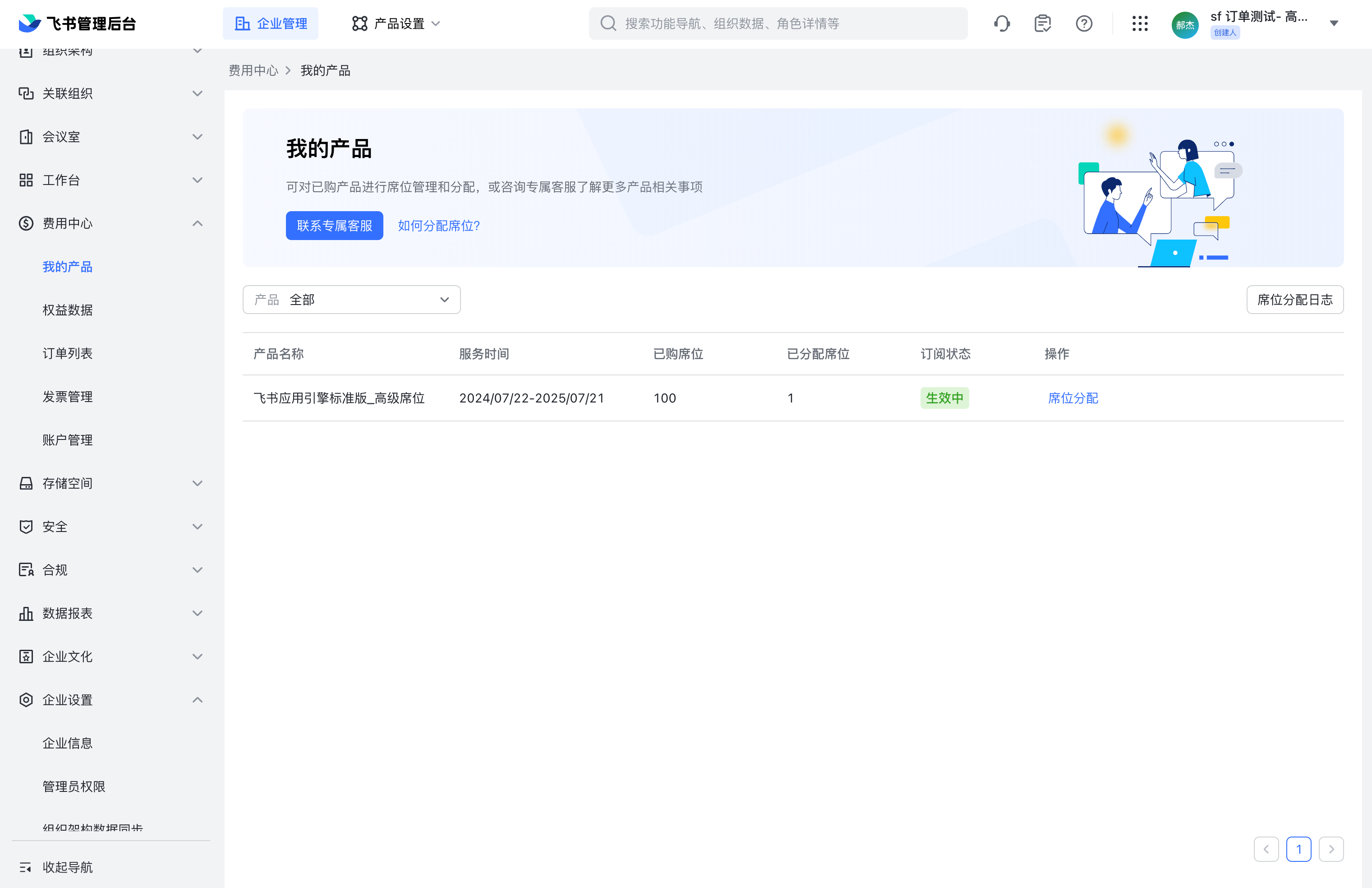Image resolution: width=1372 pixels, height=888 pixels.
Task: Click the 生效中 status tag
Action: pyautogui.click(x=944, y=398)
